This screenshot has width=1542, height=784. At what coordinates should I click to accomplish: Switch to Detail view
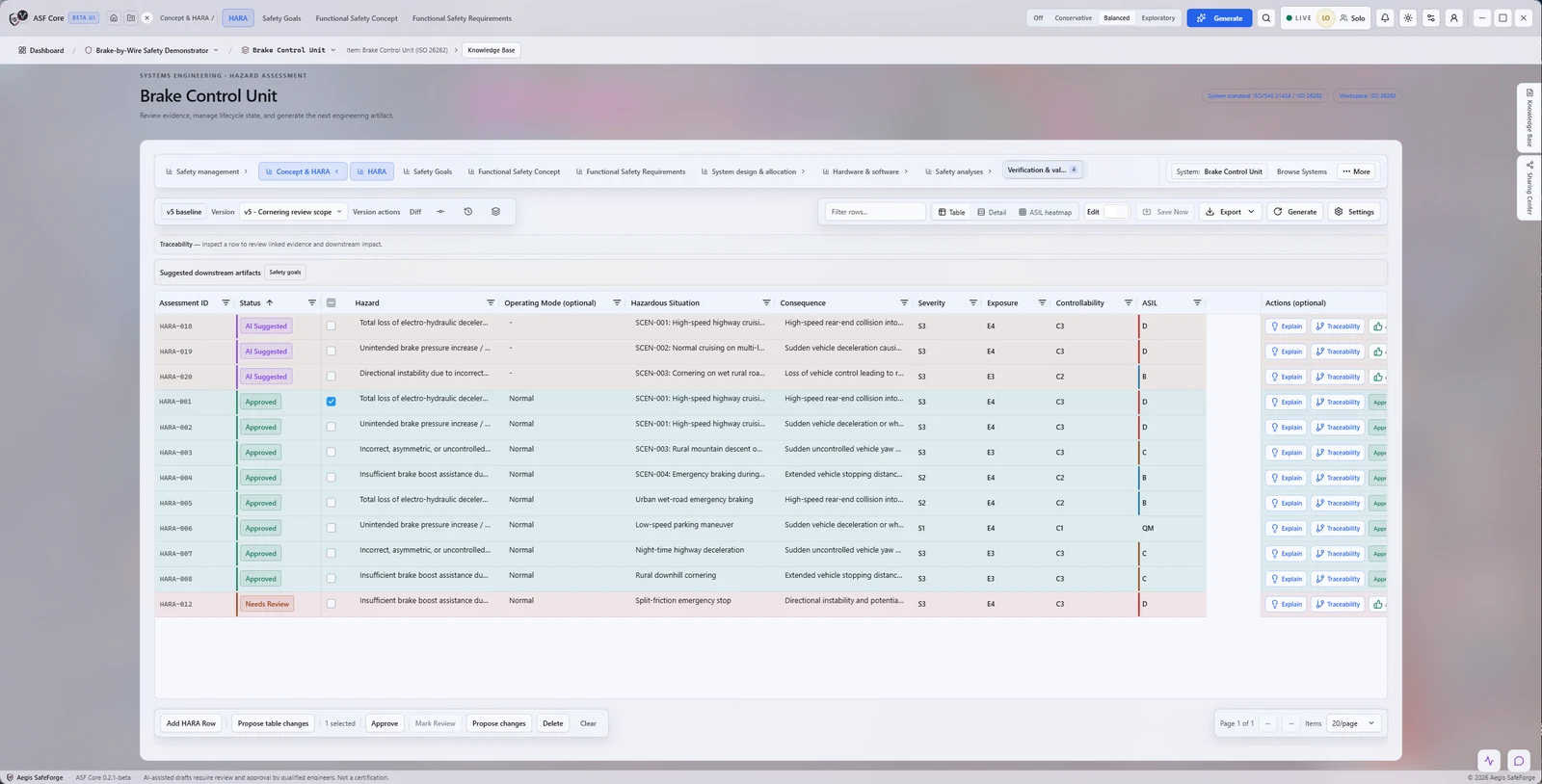992,212
